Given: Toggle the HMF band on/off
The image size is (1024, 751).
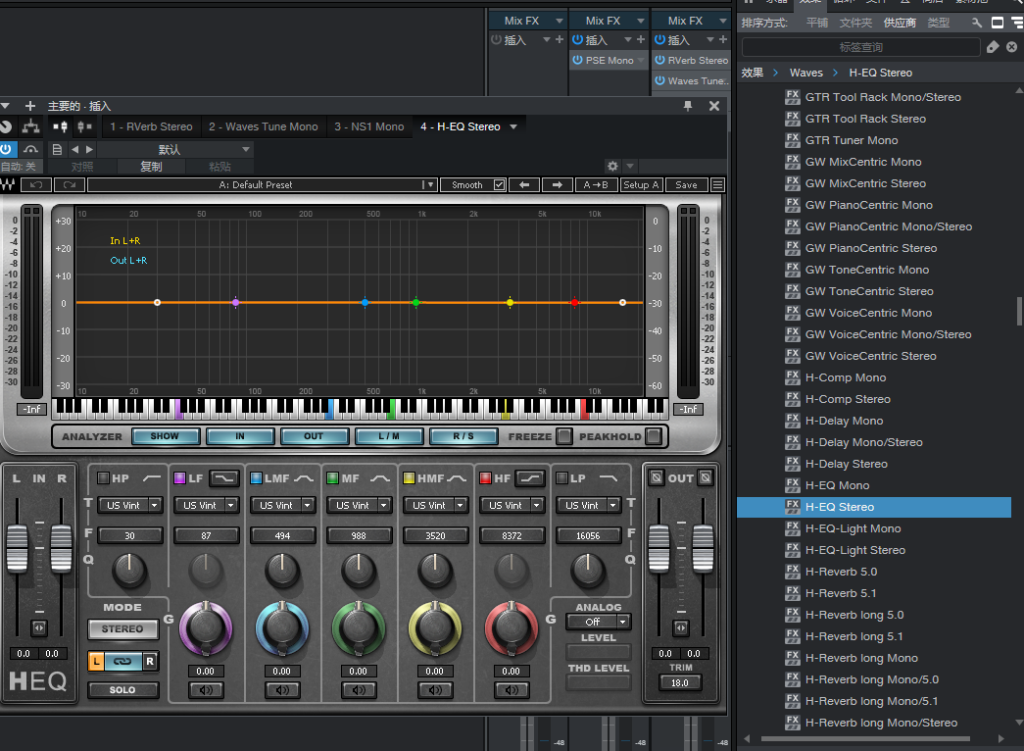Looking at the screenshot, I should coord(409,478).
